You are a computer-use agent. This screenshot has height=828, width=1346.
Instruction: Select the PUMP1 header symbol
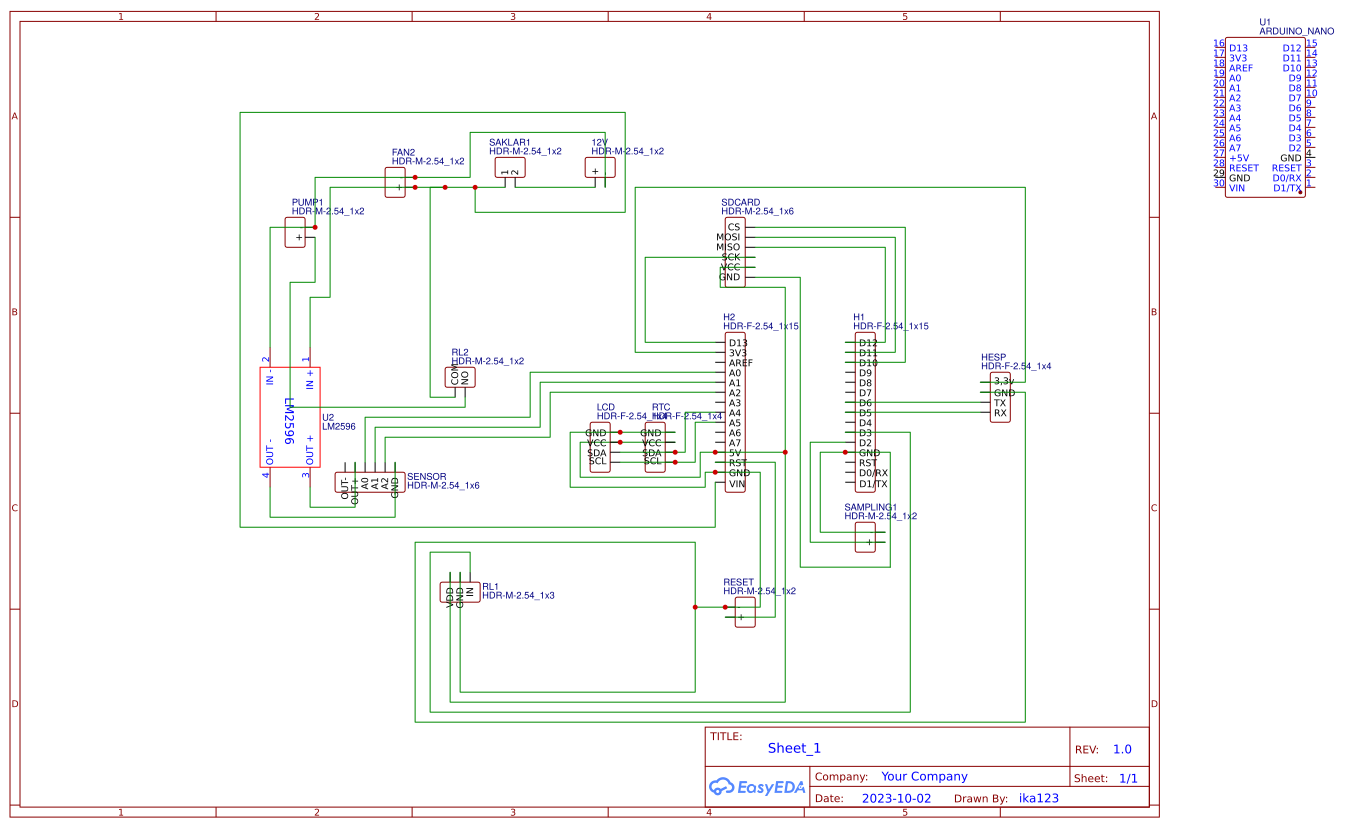[296, 234]
